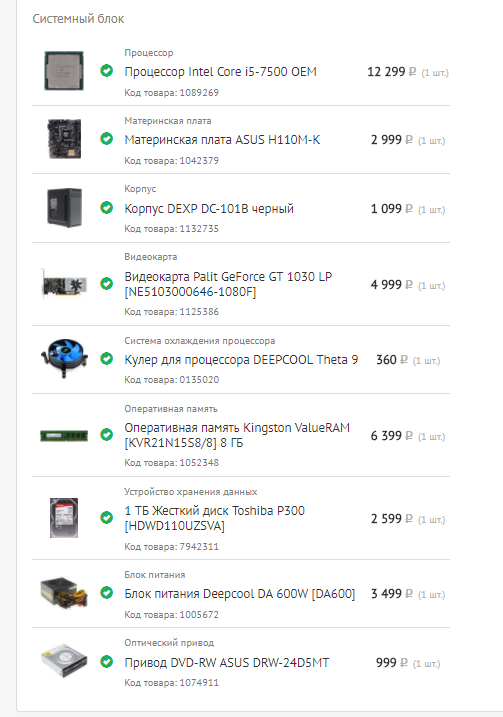Click green checkmark next to the power supply
The height and width of the screenshot is (717, 503).
[x=107, y=593]
